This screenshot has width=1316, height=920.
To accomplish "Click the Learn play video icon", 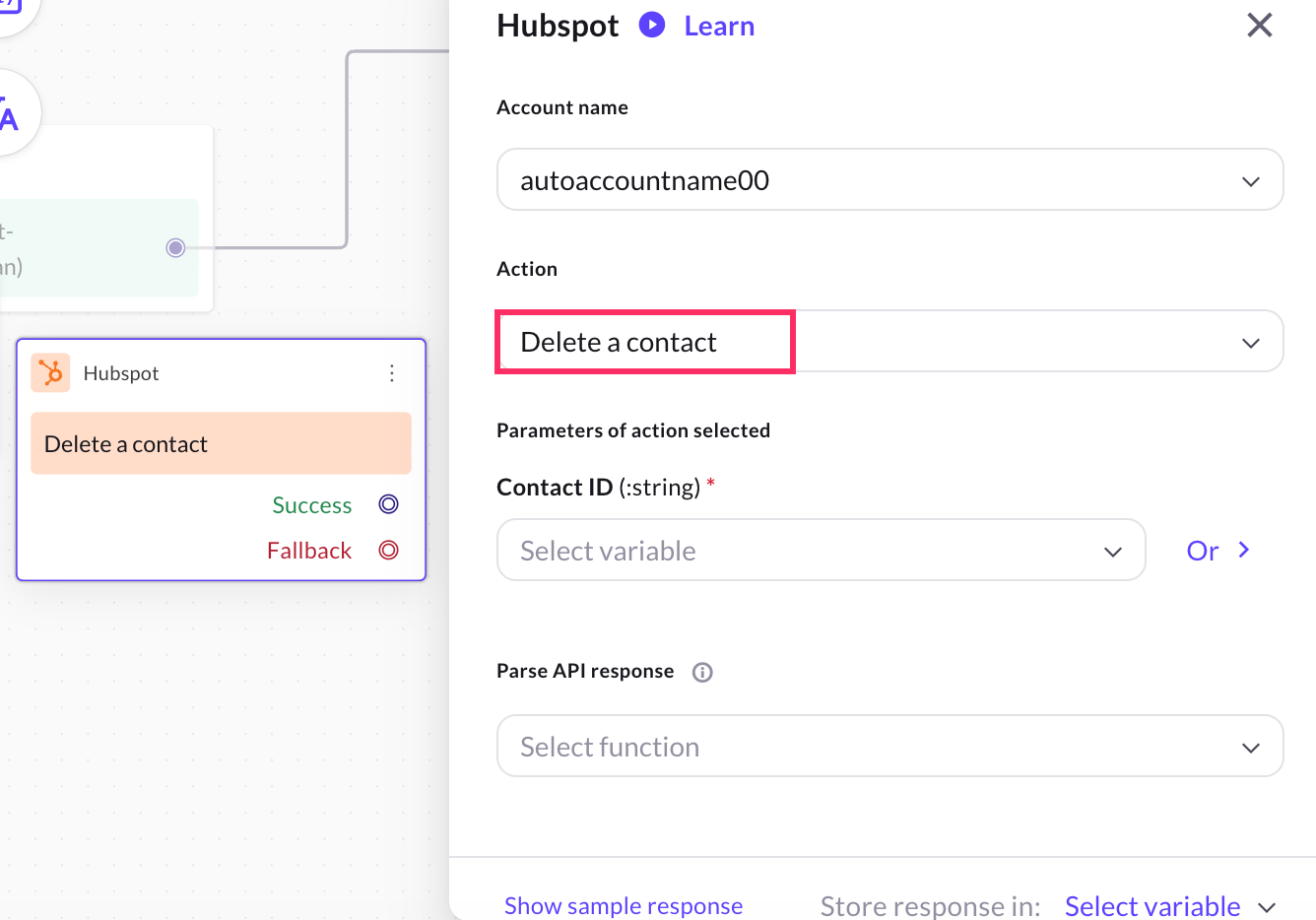I will point(652,26).
